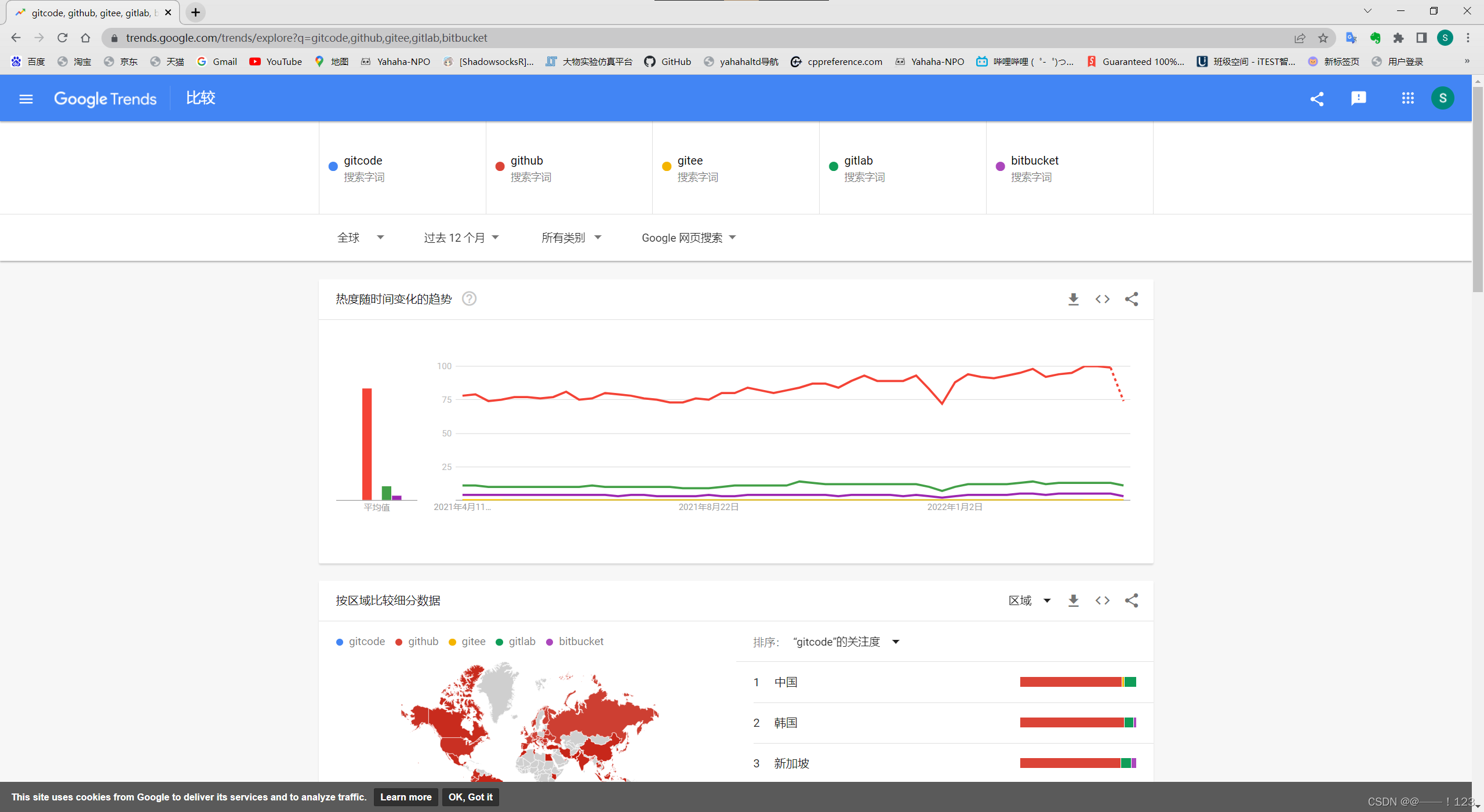The height and width of the screenshot is (812, 1484).
Task: Click the share icon in blue header
Action: pyautogui.click(x=1316, y=99)
